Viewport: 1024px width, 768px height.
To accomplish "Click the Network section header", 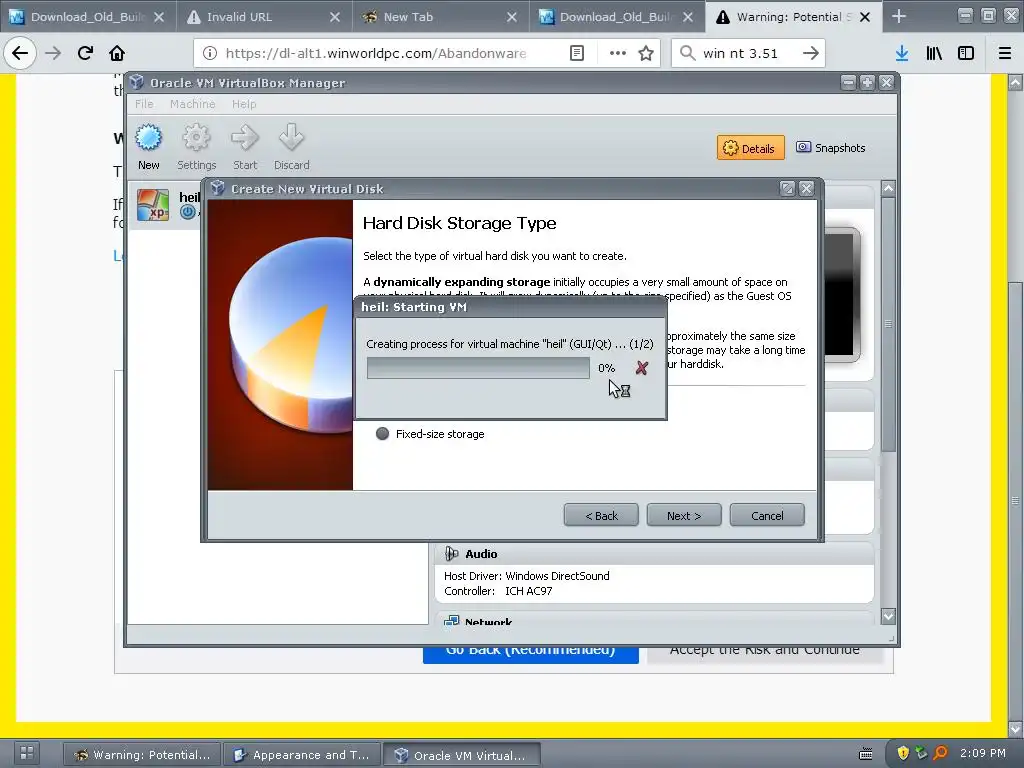I will (x=654, y=619).
